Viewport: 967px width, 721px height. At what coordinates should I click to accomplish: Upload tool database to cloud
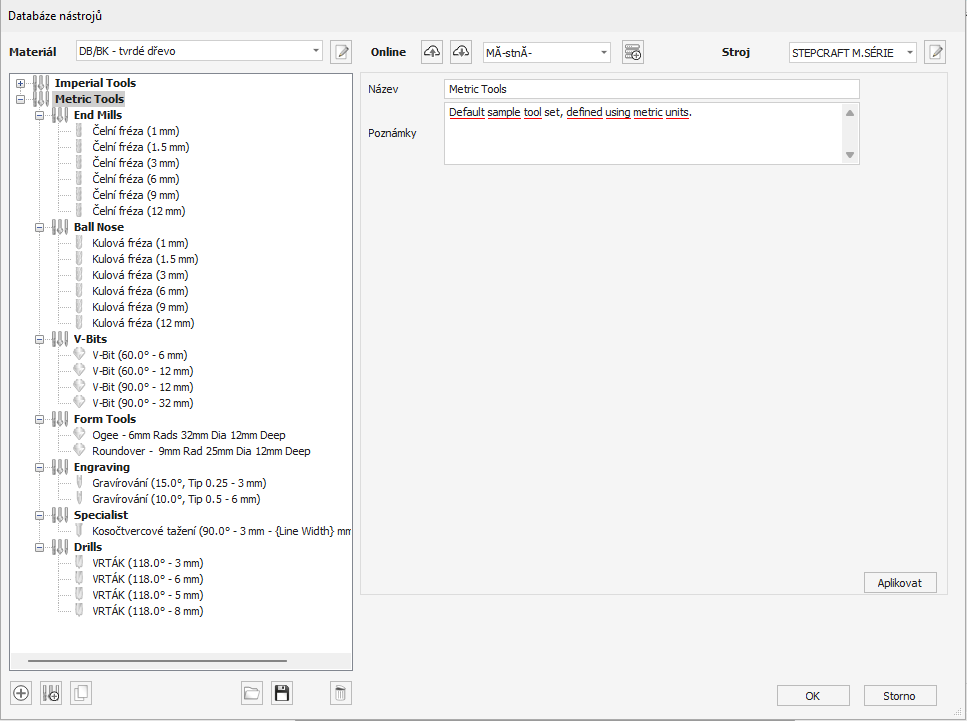432,52
